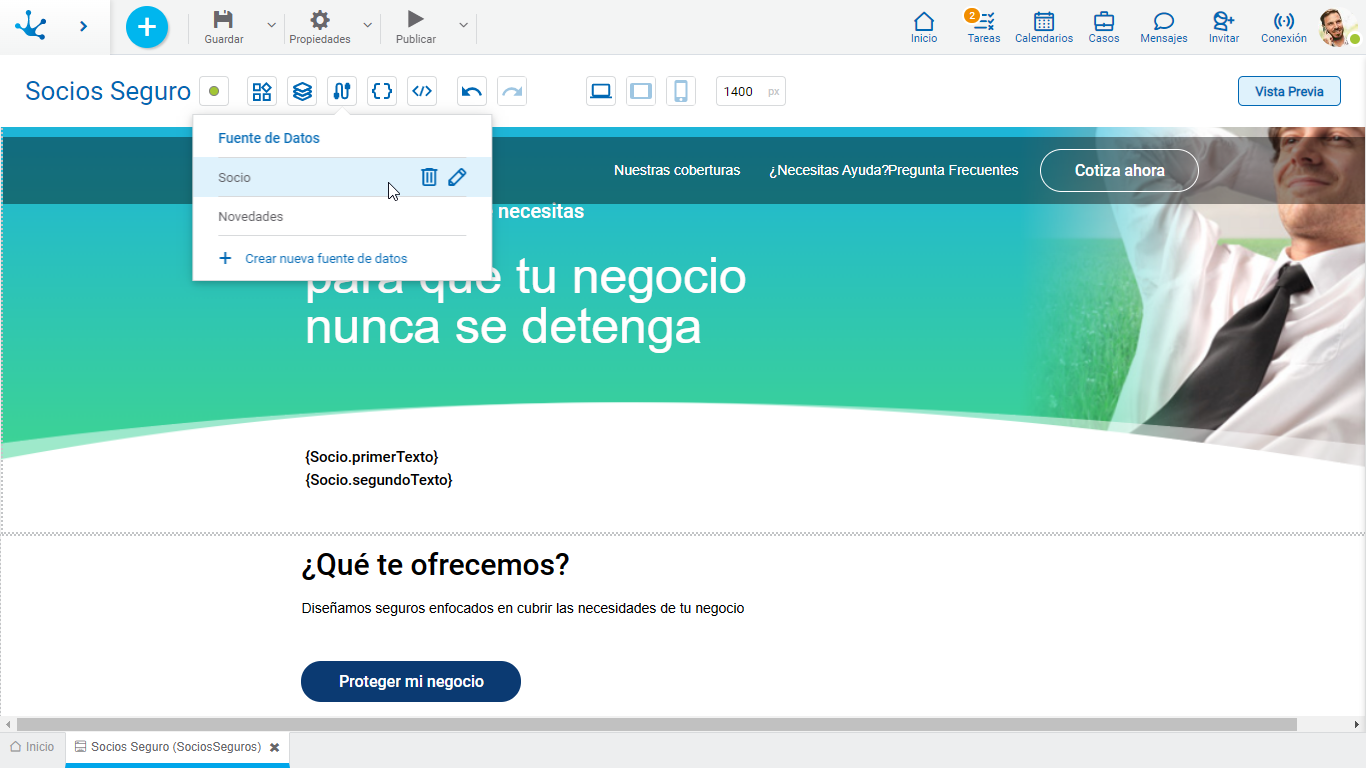
Task: Switch to mobile phone view
Action: coord(681,91)
